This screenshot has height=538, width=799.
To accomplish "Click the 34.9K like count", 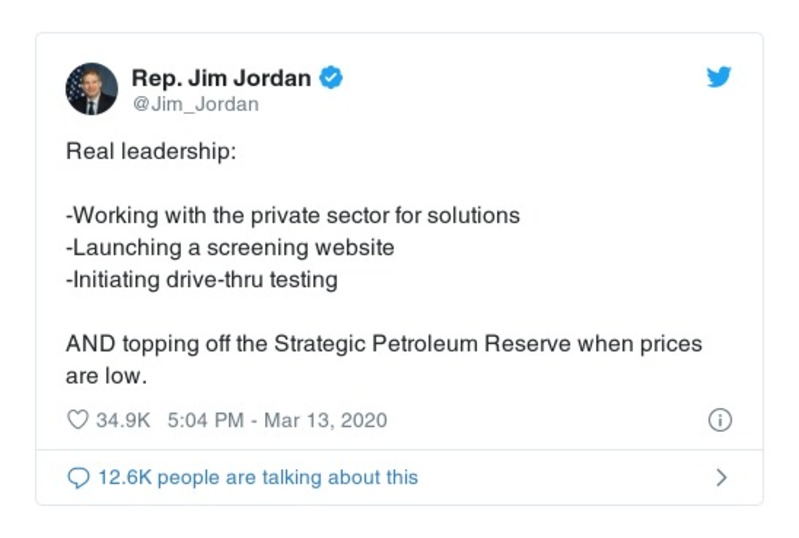I will coord(122,420).
